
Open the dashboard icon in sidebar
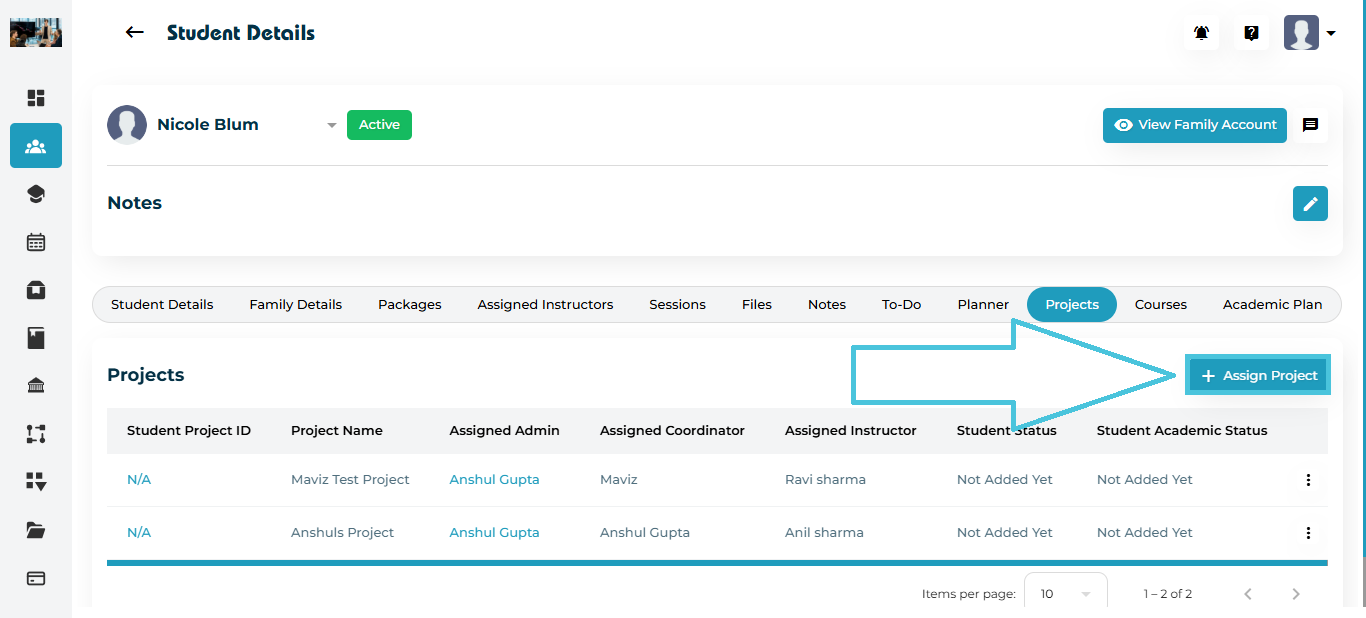coord(36,98)
